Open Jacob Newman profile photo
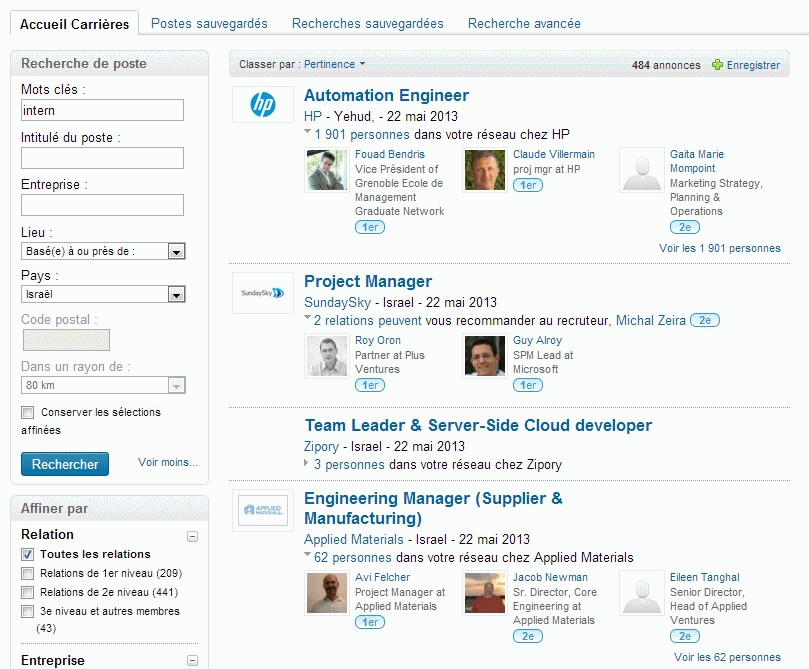 point(484,593)
